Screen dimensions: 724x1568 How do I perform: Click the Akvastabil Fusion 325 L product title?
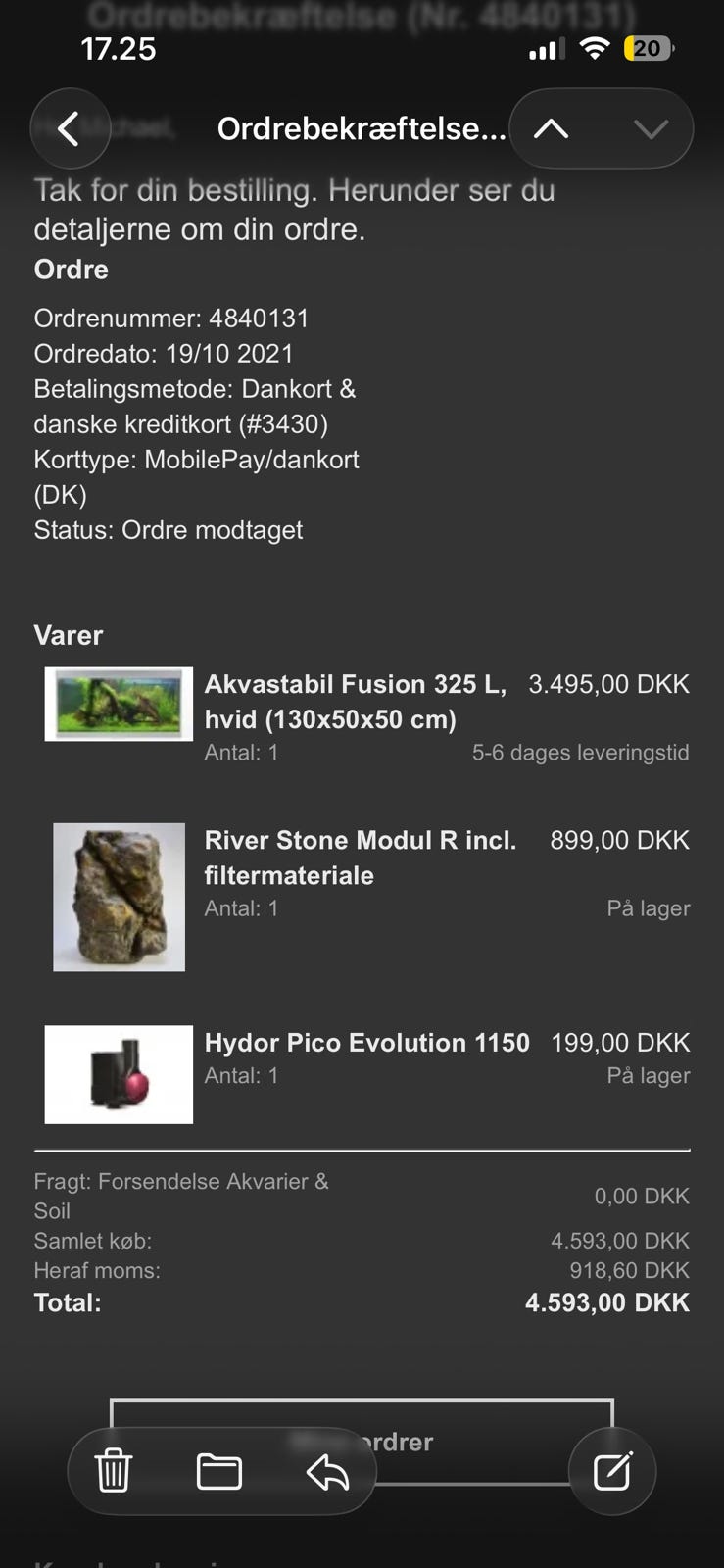[x=355, y=701]
